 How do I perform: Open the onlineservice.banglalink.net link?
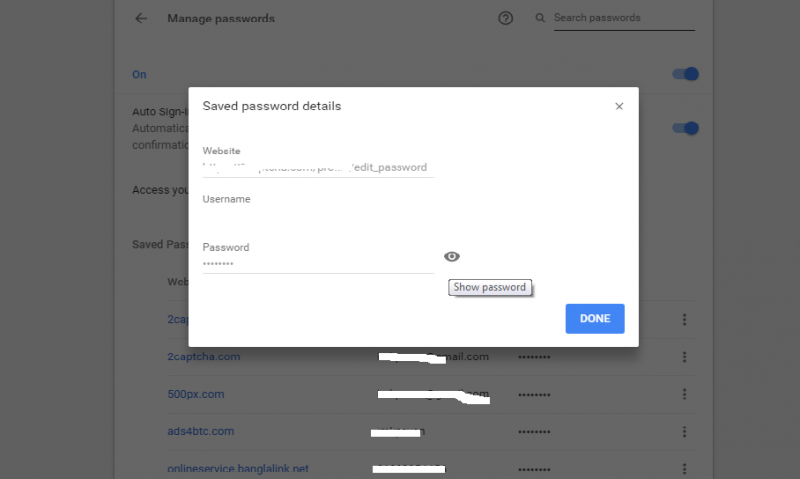tap(238, 468)
